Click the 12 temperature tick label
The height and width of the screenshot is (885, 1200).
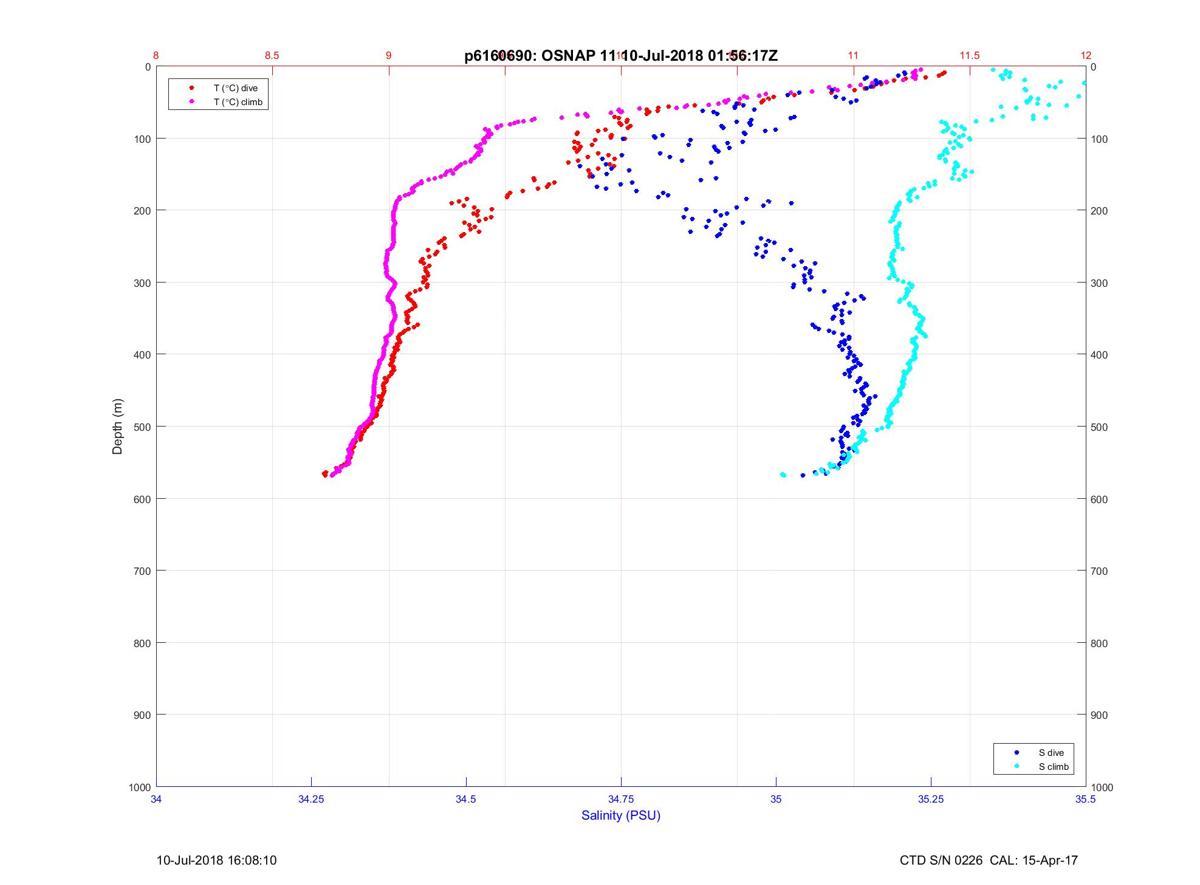pos(1086,55)
